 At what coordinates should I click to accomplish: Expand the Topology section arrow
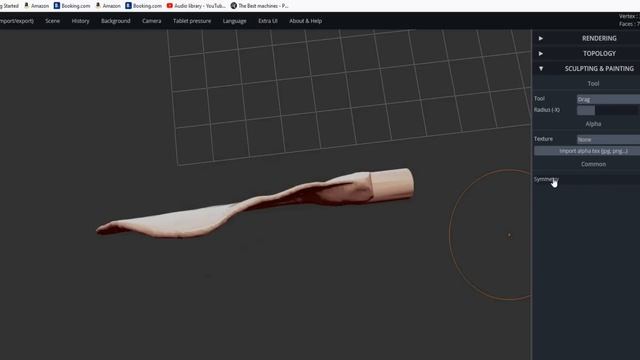tap(540, 53)
